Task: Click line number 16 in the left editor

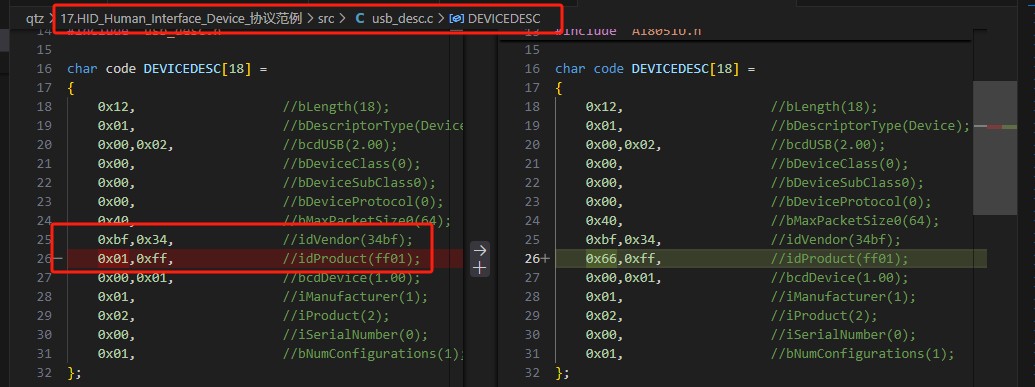Action: (44, 69)
